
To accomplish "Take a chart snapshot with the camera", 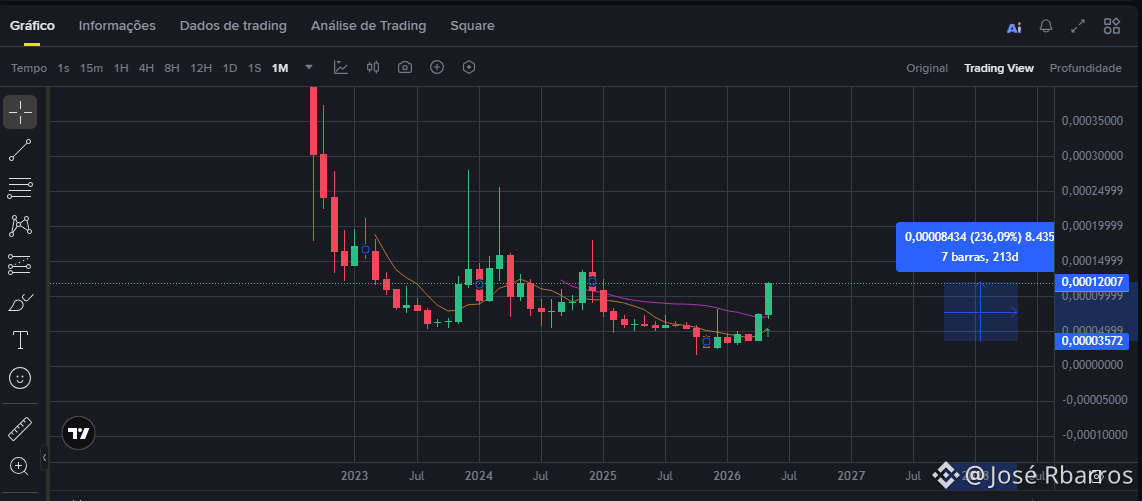I will 405,68.
